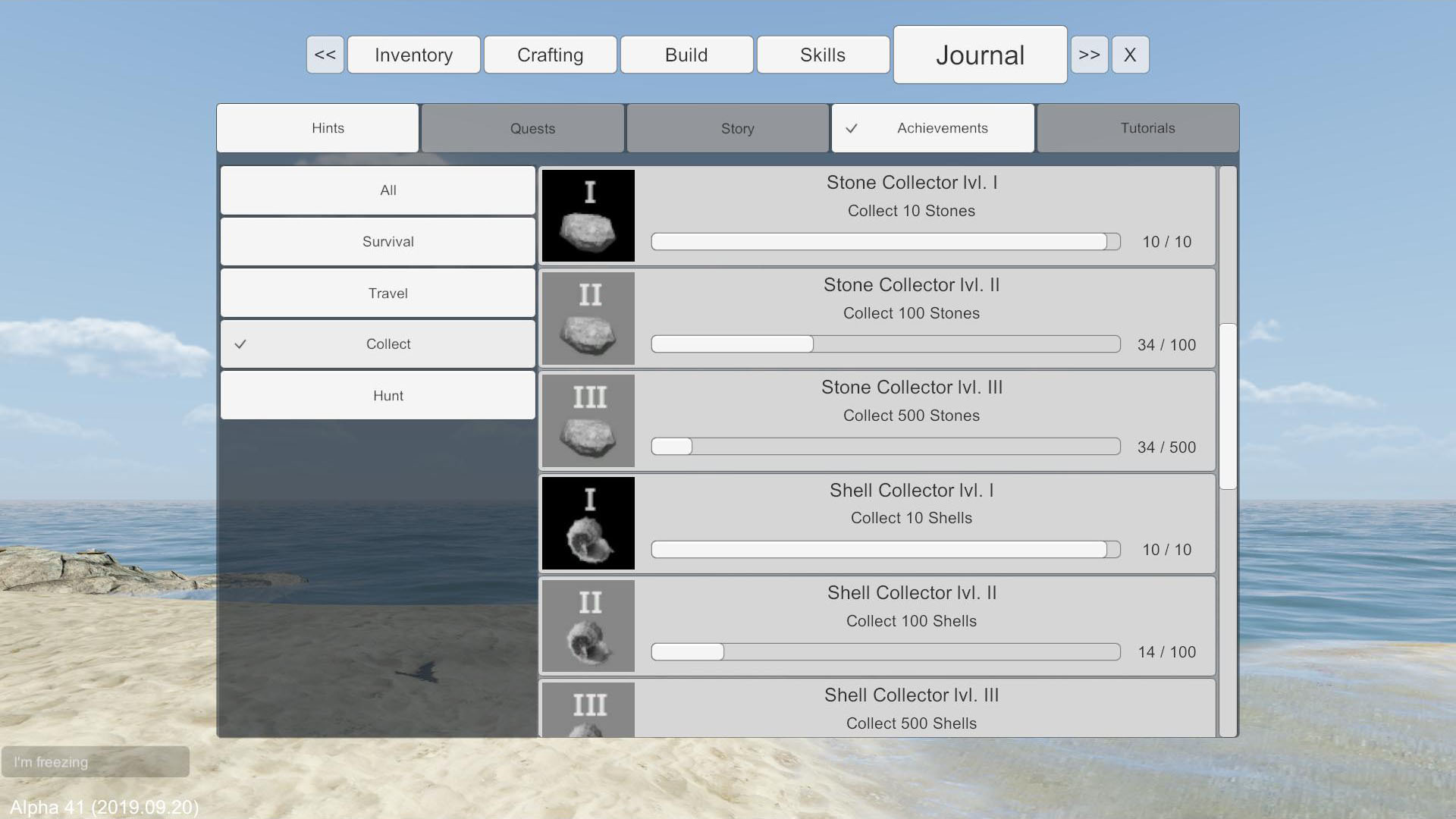Switch to the Build tab
The image size is (1456, 819).
click(687, 55)
